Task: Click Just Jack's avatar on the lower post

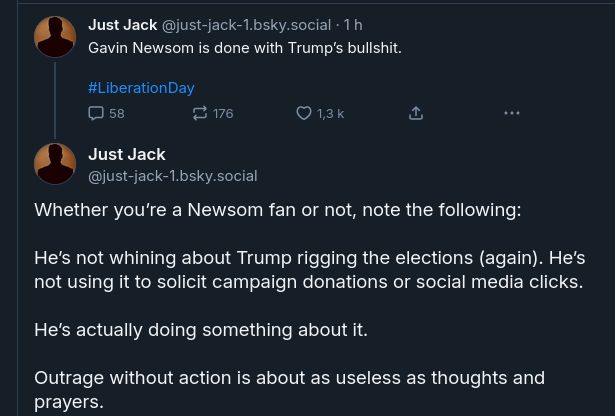Action: (x=55, y=164)
